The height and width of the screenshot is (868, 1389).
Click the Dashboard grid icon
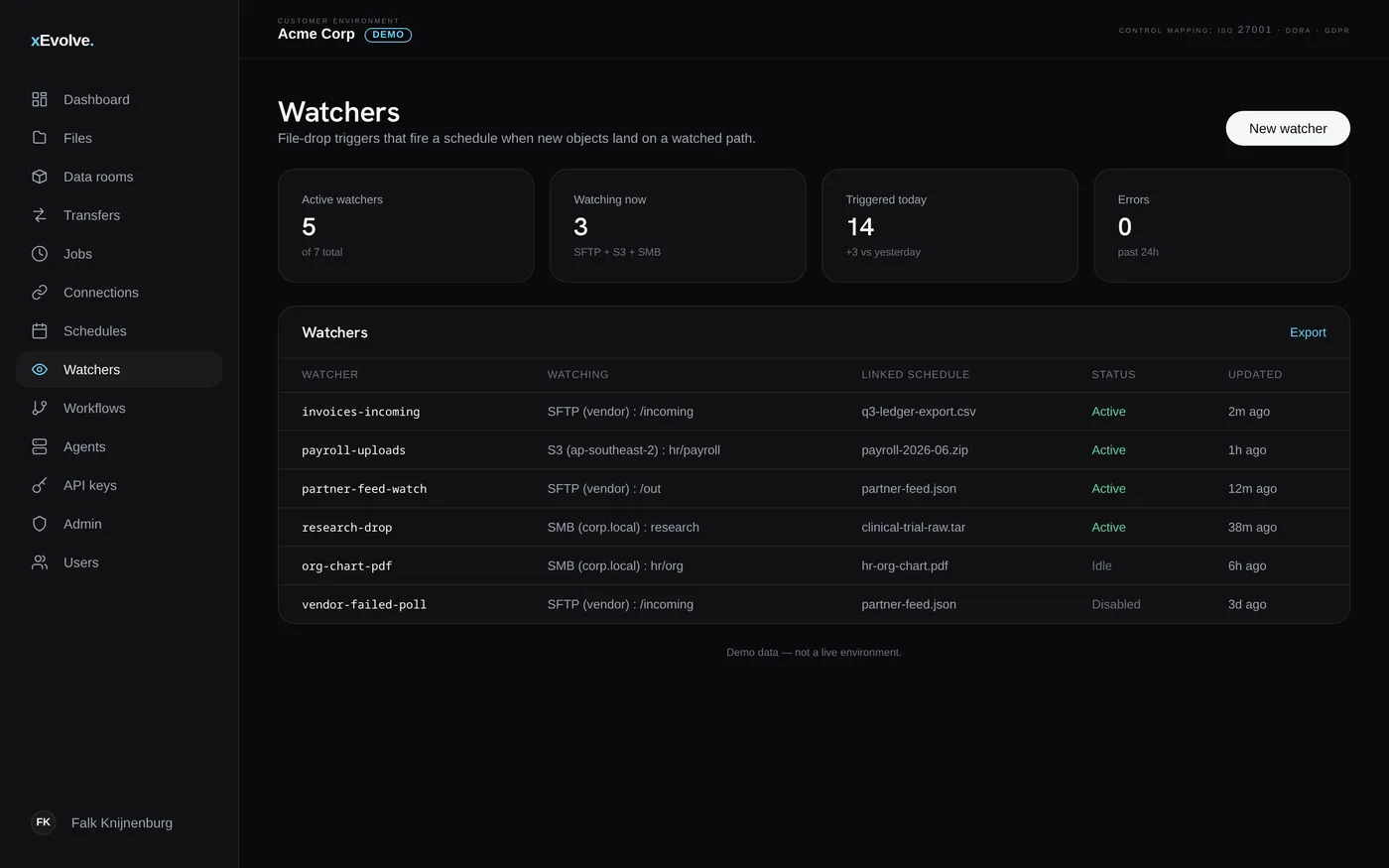[x=40, y=99]
